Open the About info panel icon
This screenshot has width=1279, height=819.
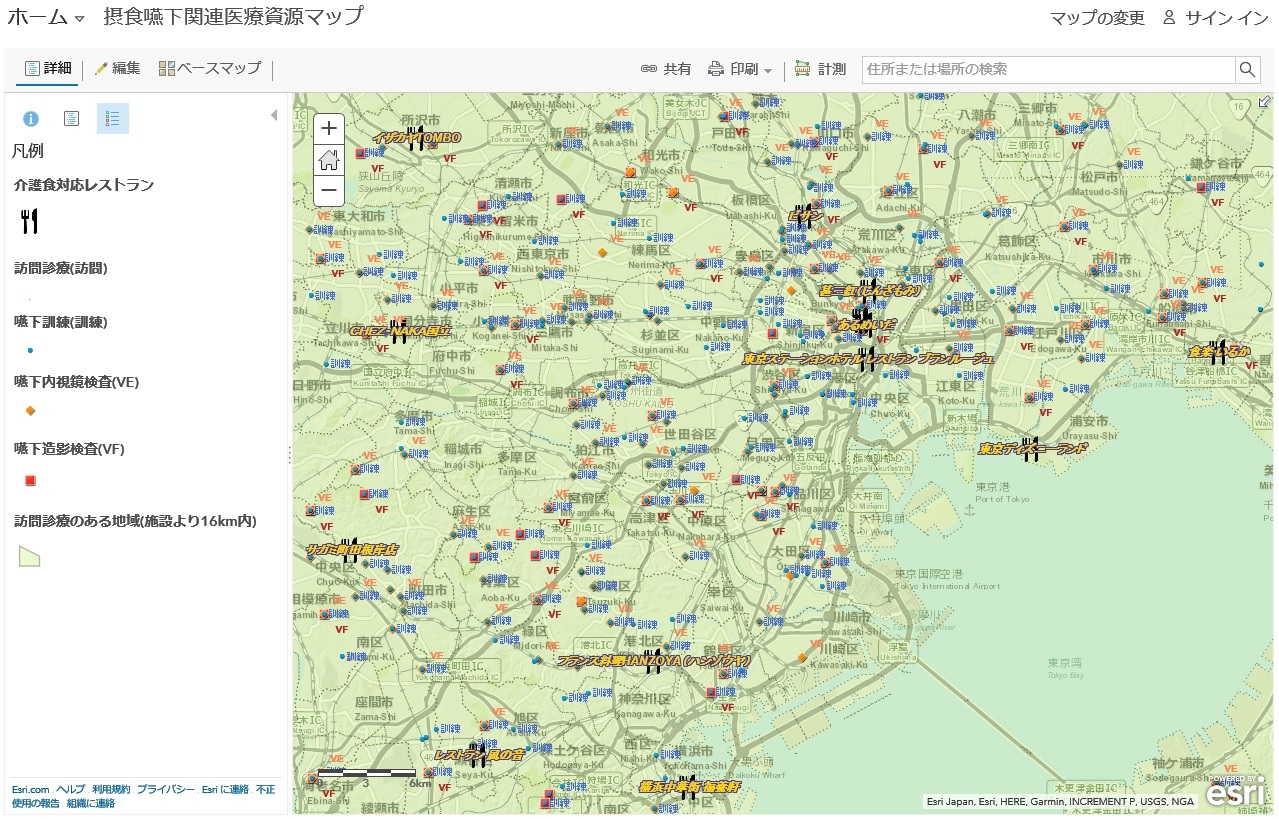pos(31,119)
